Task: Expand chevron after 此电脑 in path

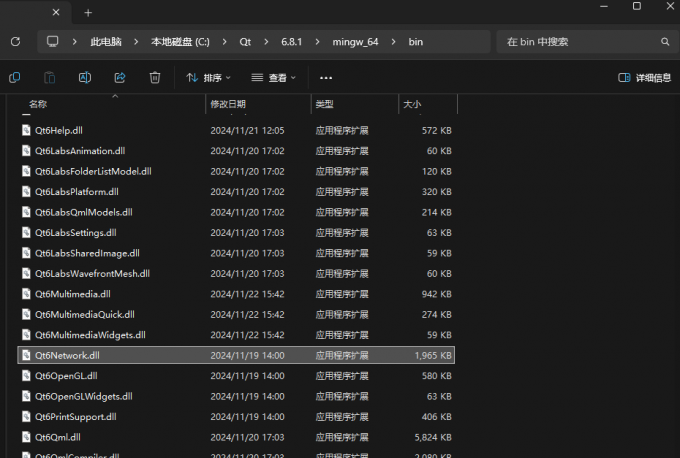Action: (136, 42)
